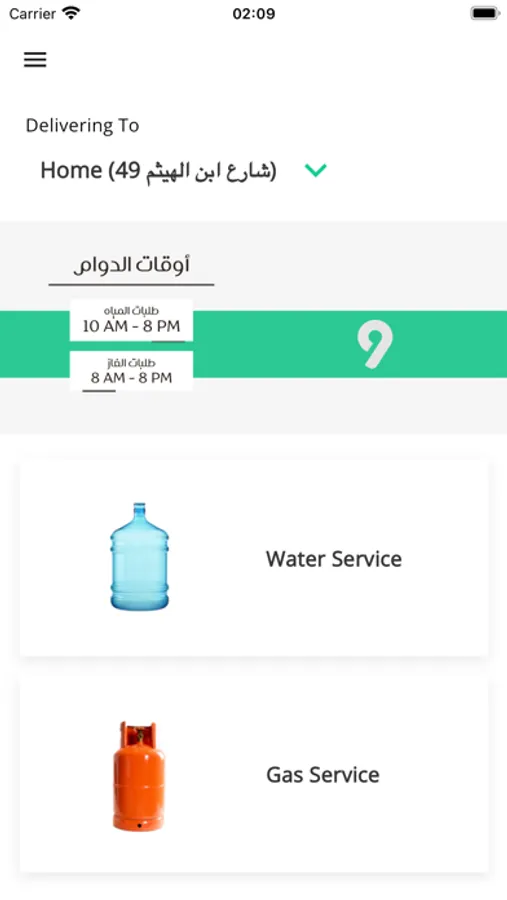Tap the Delivering To label
Viewport: 507px width, 900px height.
click(82, 125)
